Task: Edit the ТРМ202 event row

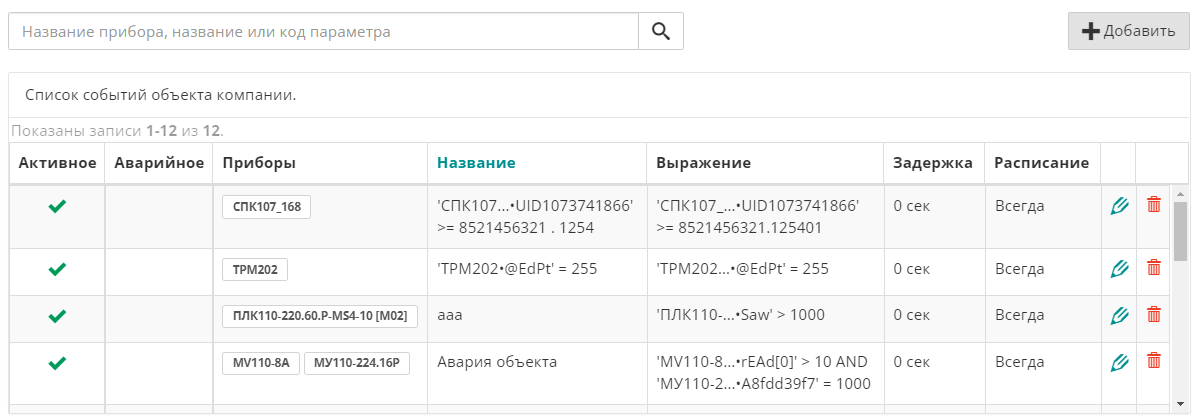Action: coord(1118,268)
